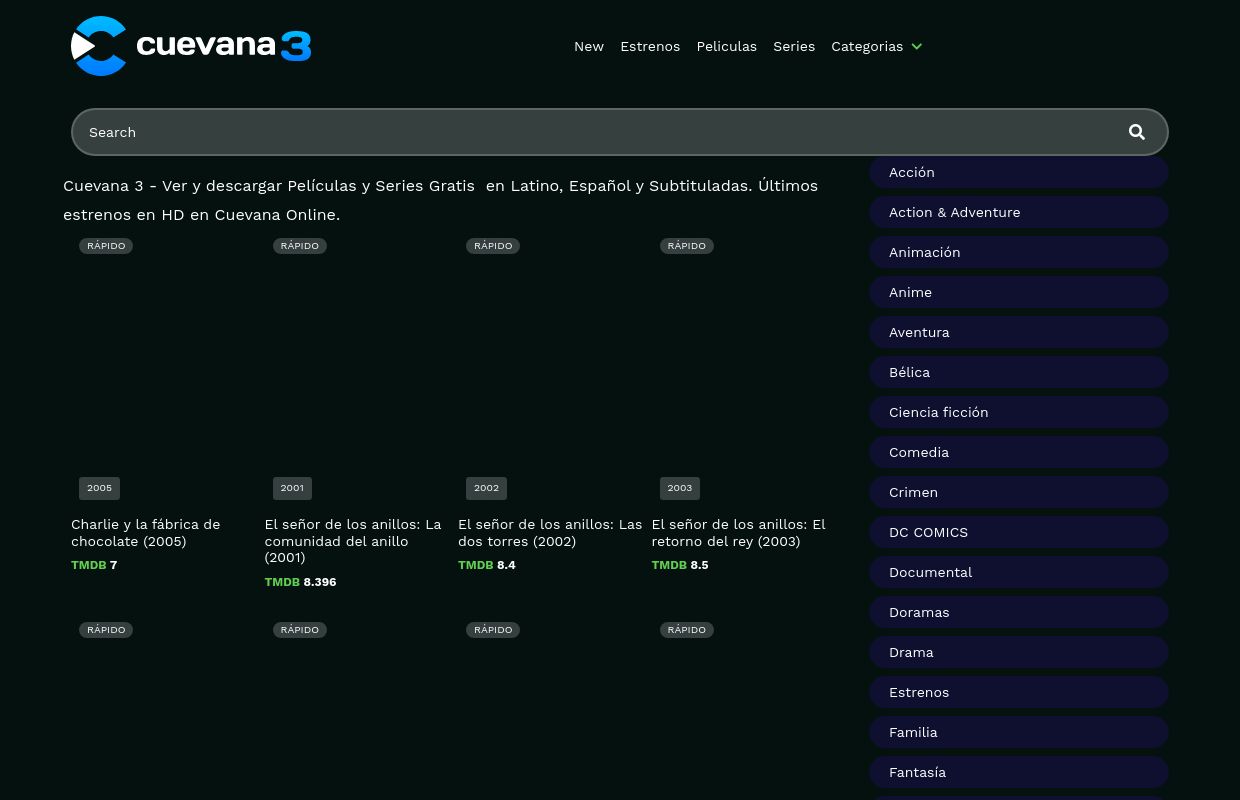Open the Documental category
The image size is (1240, 800).
click(1018, 572)
